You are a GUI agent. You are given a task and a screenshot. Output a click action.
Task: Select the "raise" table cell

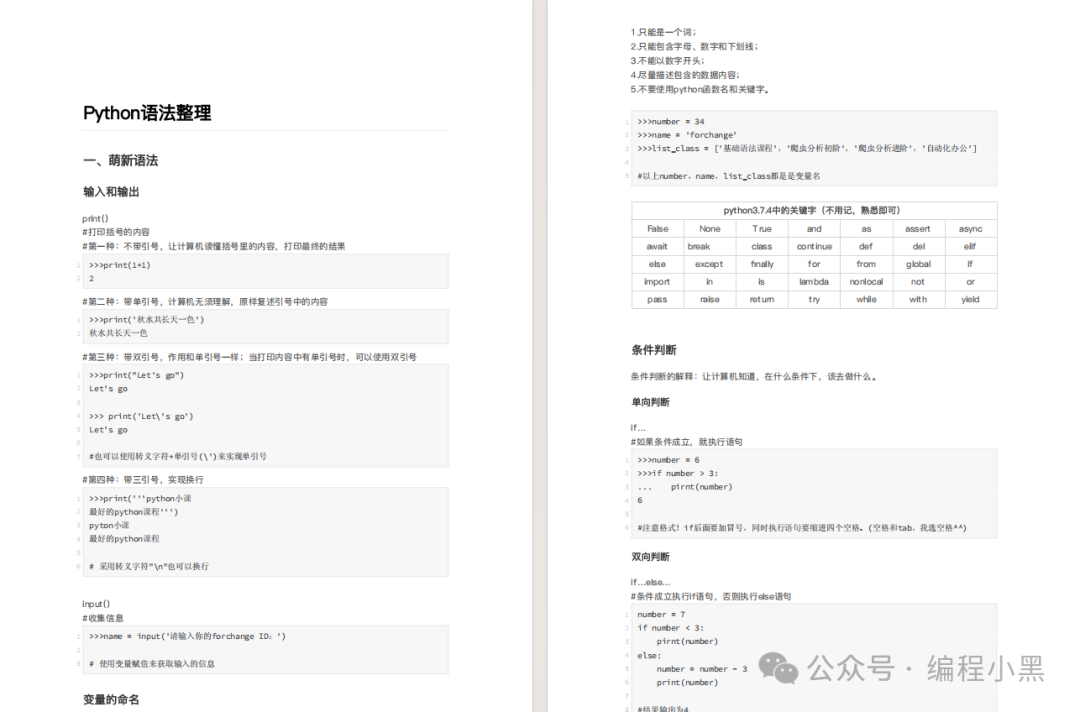(x=709, y=300)
